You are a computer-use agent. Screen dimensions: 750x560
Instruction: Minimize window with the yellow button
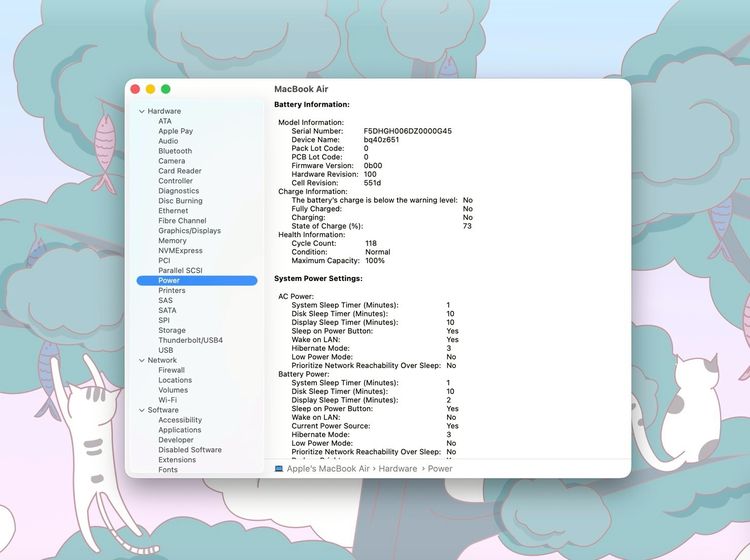click(x=150, y=89)
